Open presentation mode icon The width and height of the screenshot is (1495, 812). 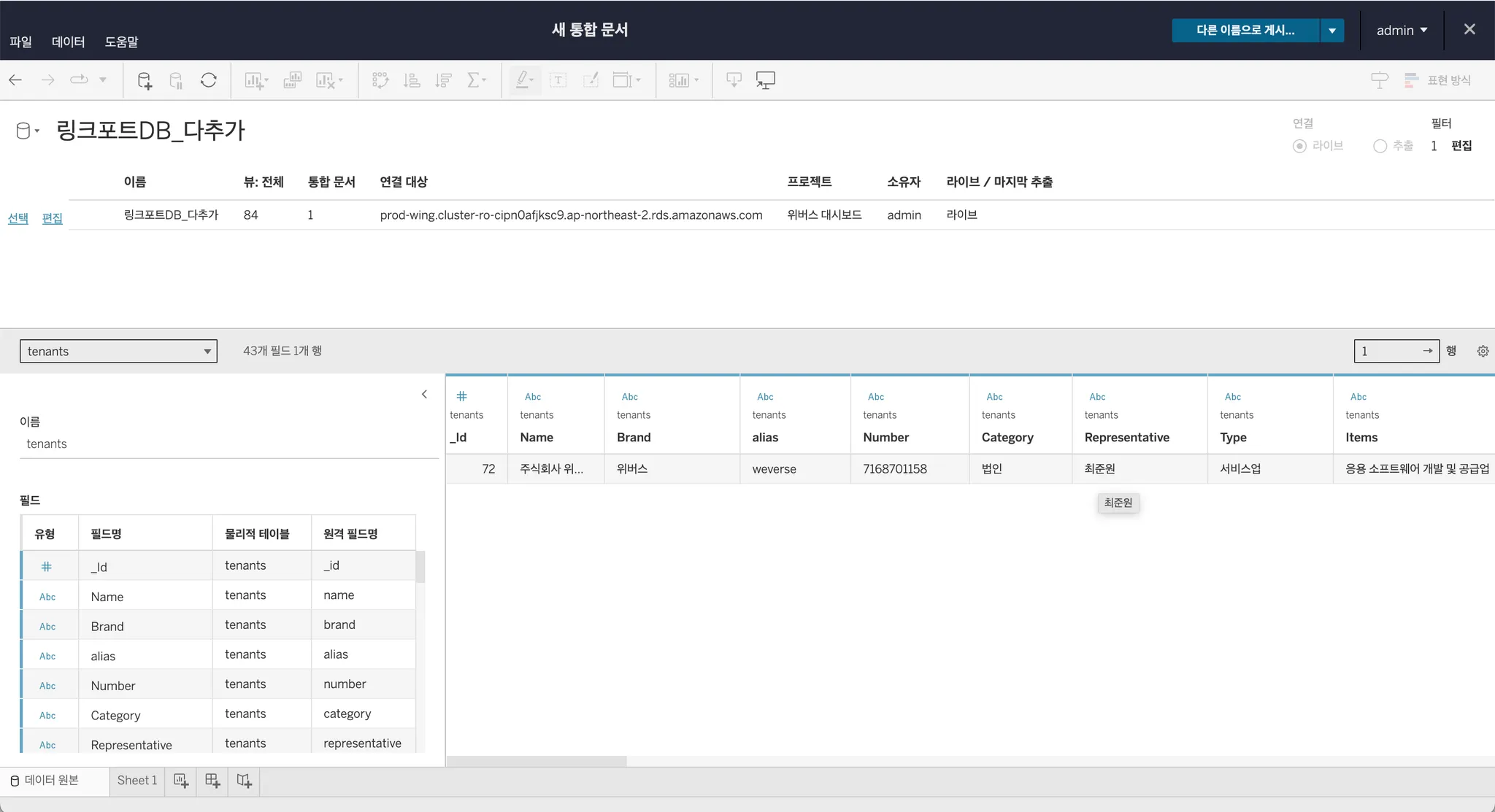(765, 80)
